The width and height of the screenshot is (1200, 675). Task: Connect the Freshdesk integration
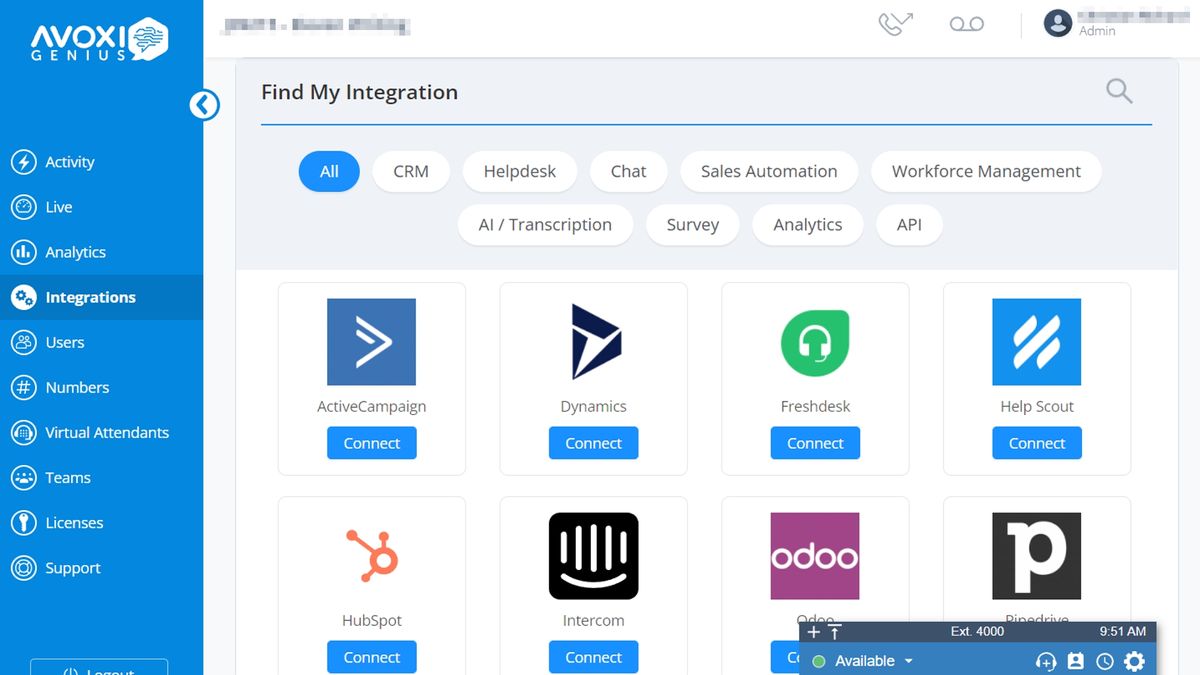coord(815,443)
